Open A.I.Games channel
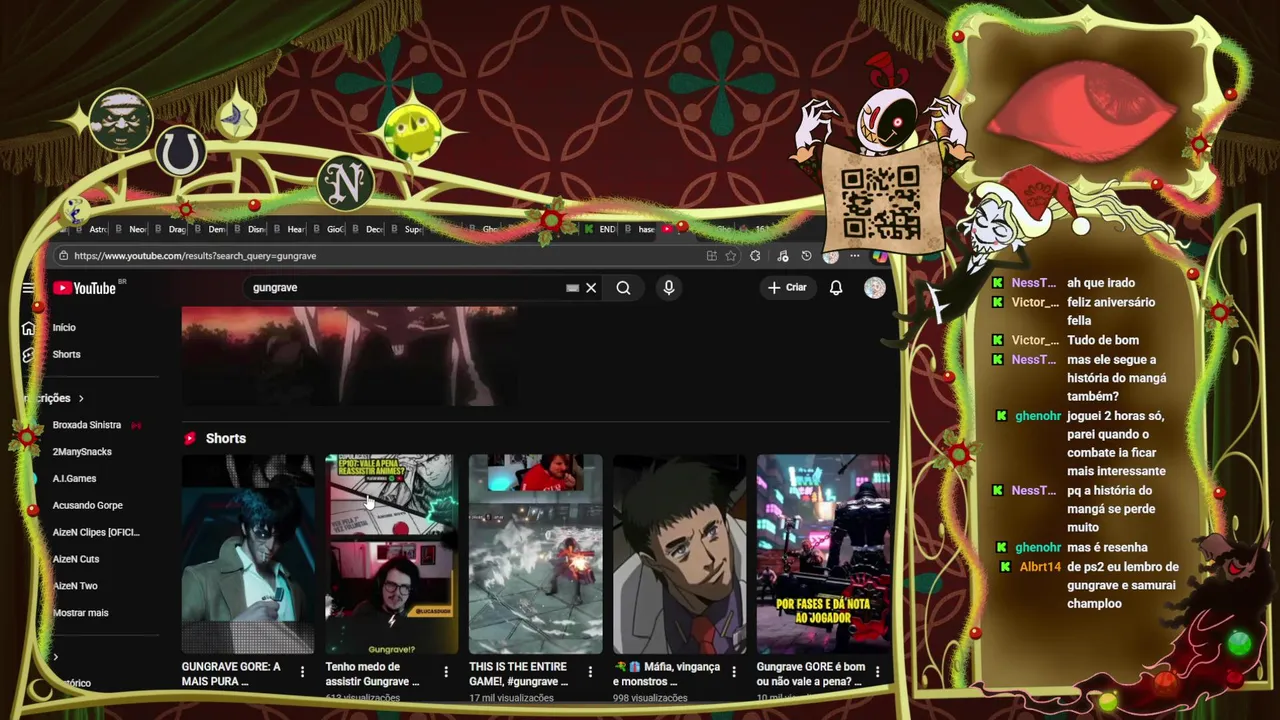This screenshot has width=1280, height=720. pos(74,479)
